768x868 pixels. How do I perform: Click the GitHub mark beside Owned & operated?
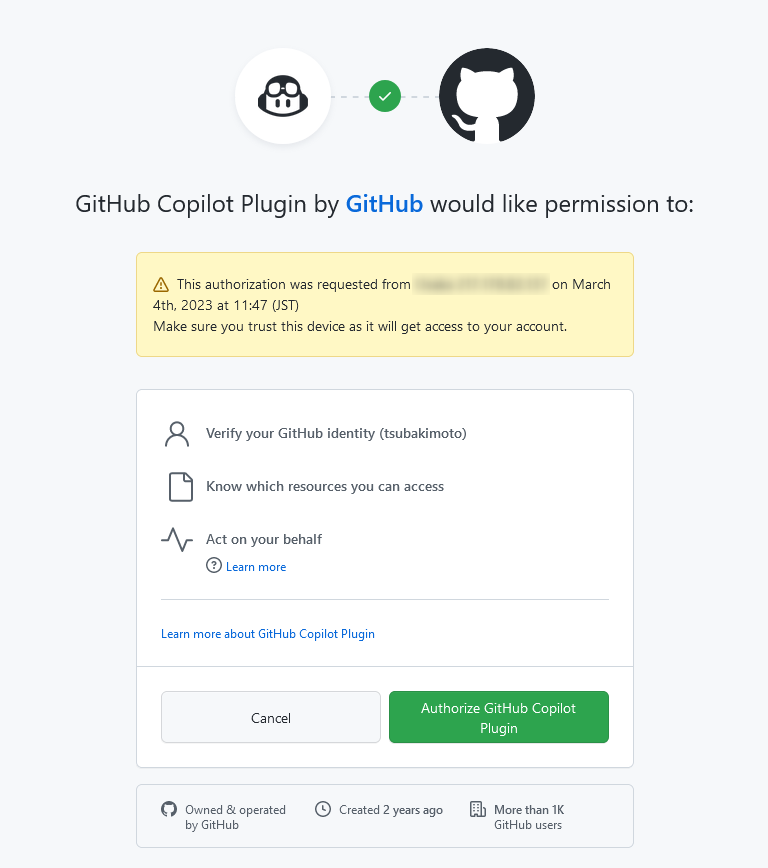[x=169, y=810]
